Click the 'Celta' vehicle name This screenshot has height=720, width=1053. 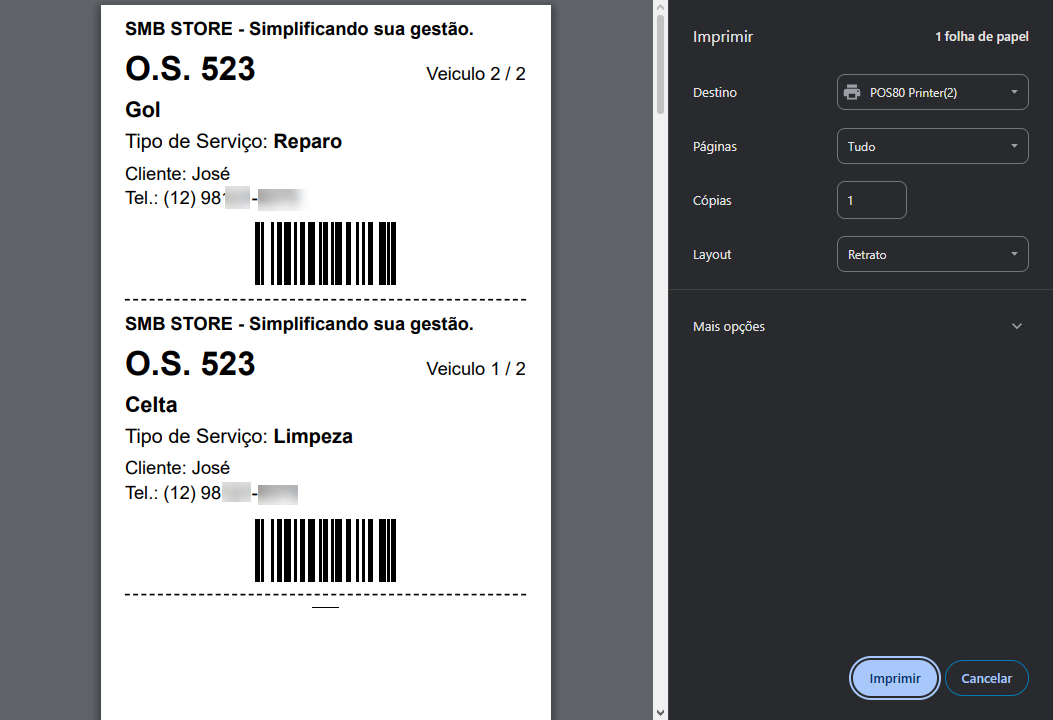point(151,404)
